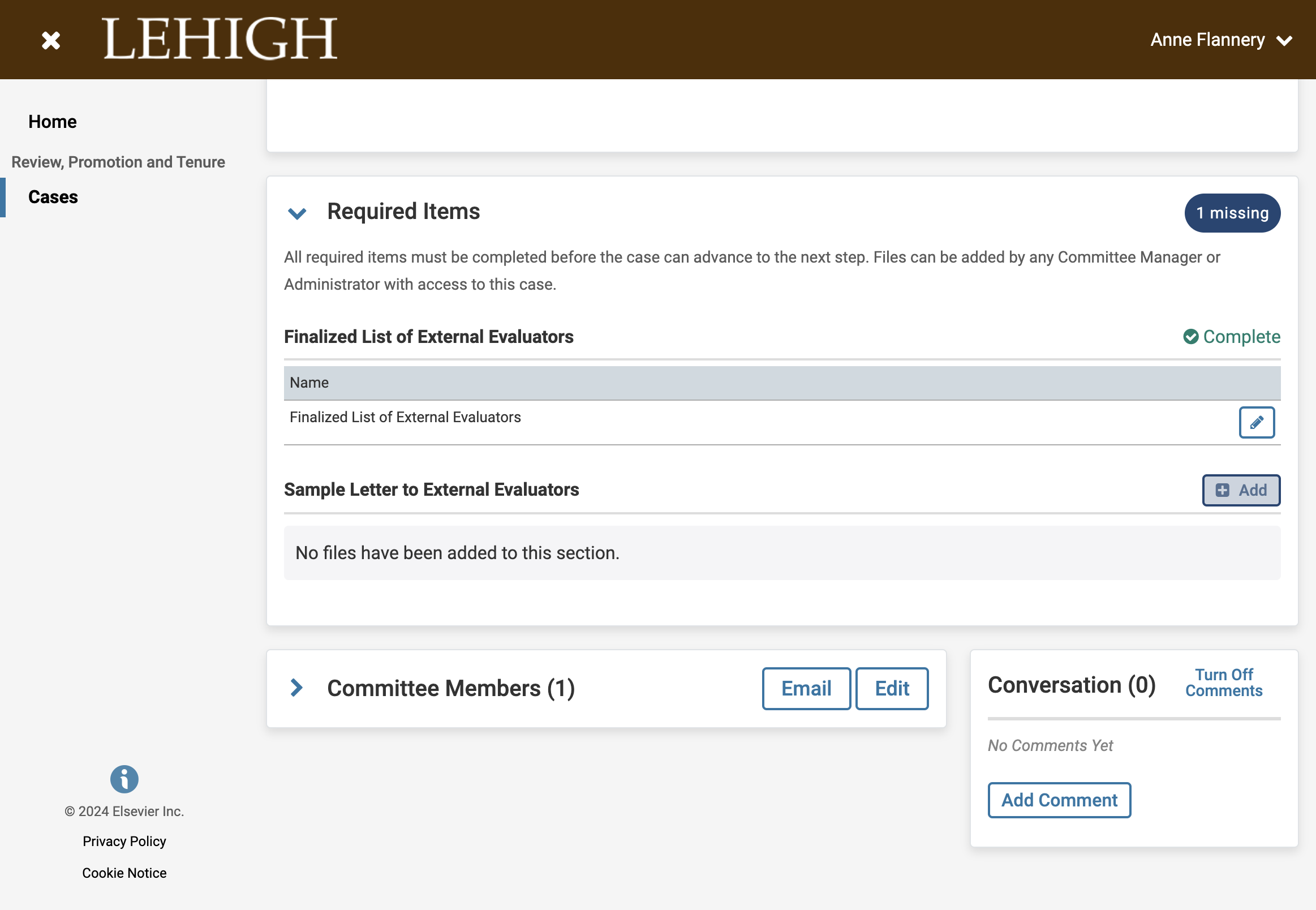
Task: Close the sidebar with the X icon
Action: [x=51, y=40]
